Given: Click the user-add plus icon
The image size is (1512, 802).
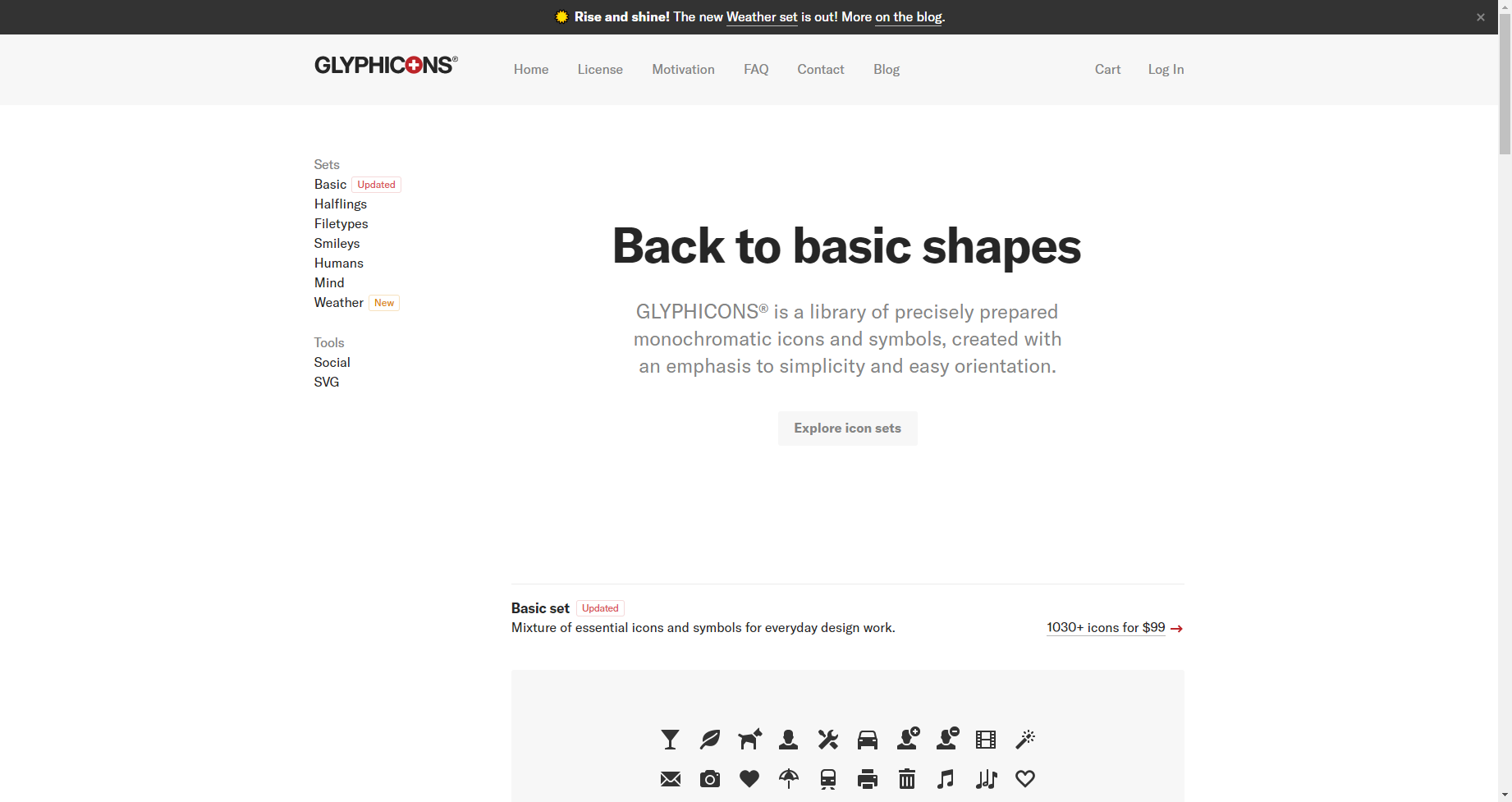Looking at the screenshot, I should [908, 739].
